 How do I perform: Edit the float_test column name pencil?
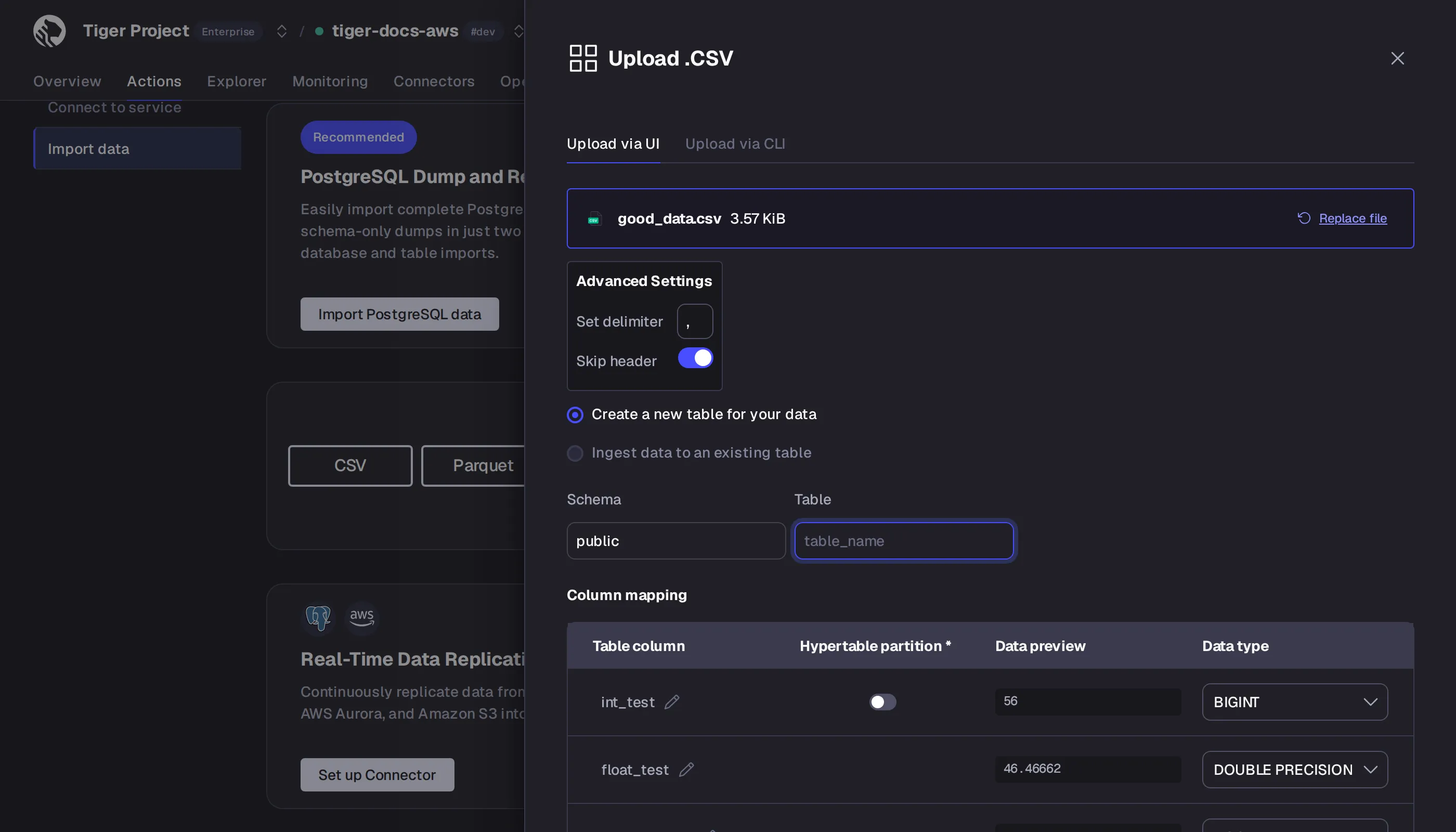pyautogui.click(x=686, y=770)
